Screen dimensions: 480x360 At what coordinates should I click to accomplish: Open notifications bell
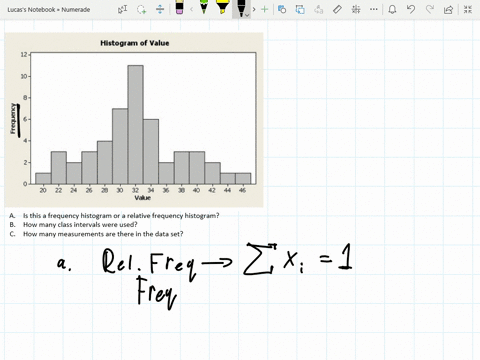point(392,9)
